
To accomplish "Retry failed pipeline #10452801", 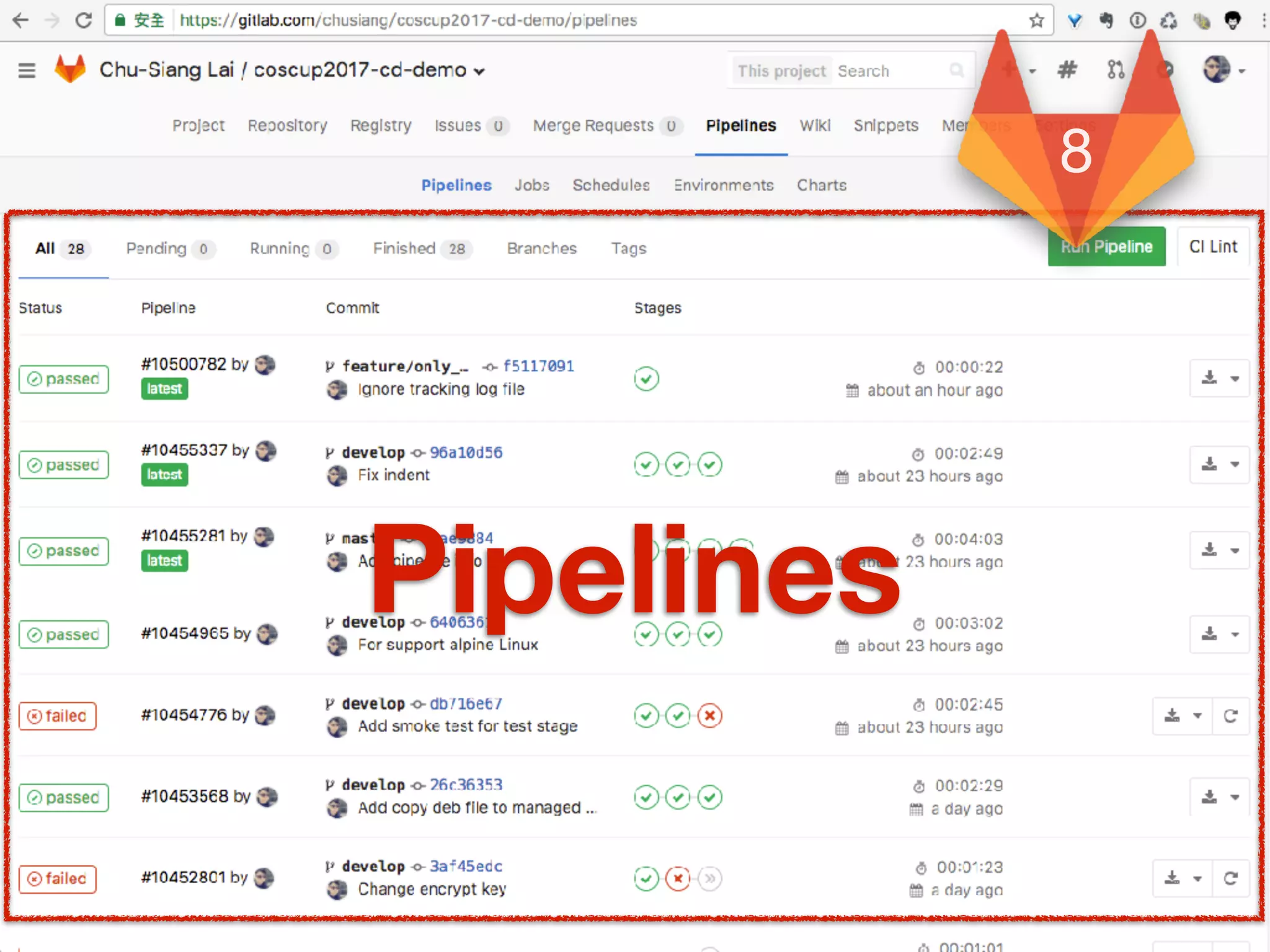I will [1230, 878].
